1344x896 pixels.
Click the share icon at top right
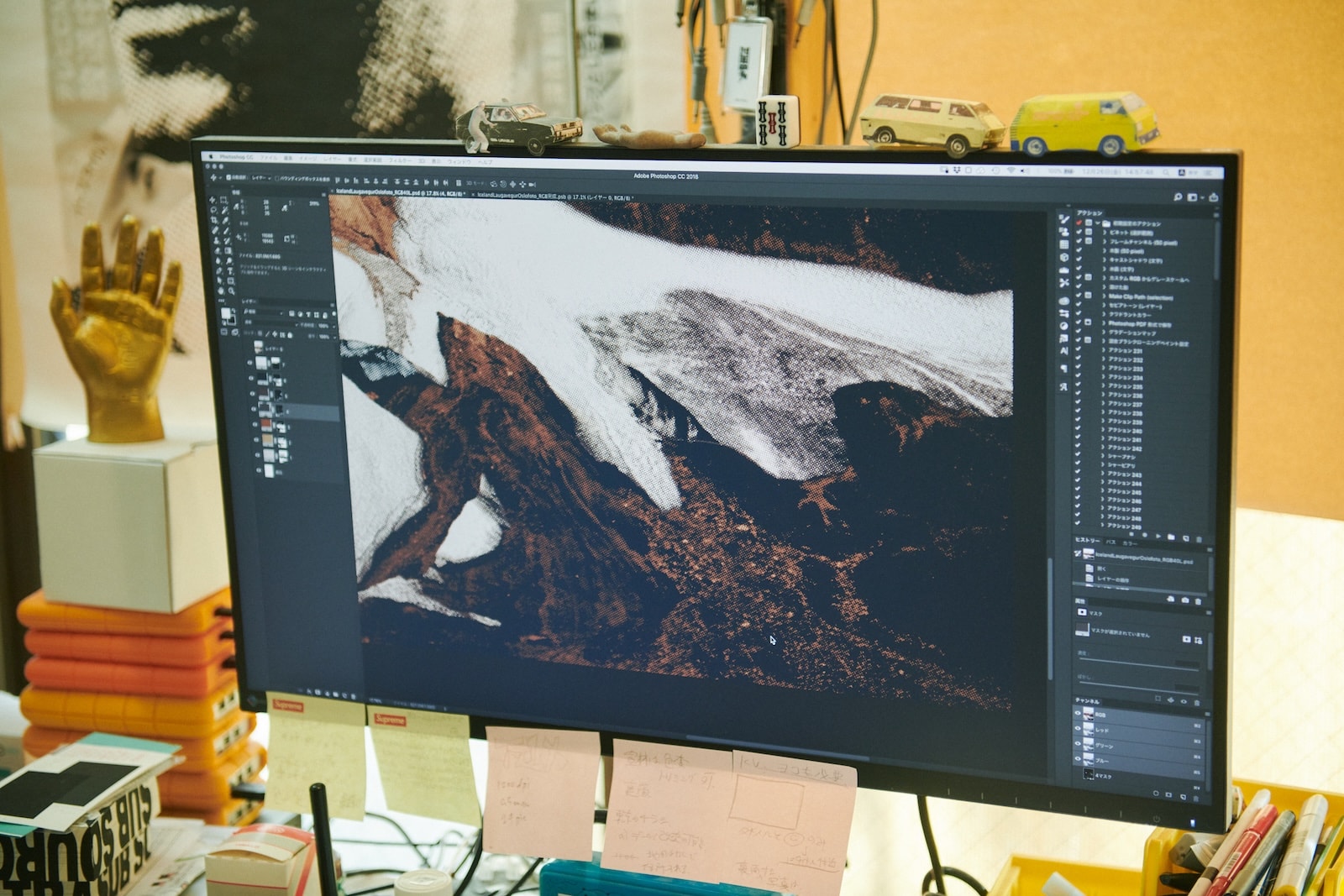point(1213,197)
